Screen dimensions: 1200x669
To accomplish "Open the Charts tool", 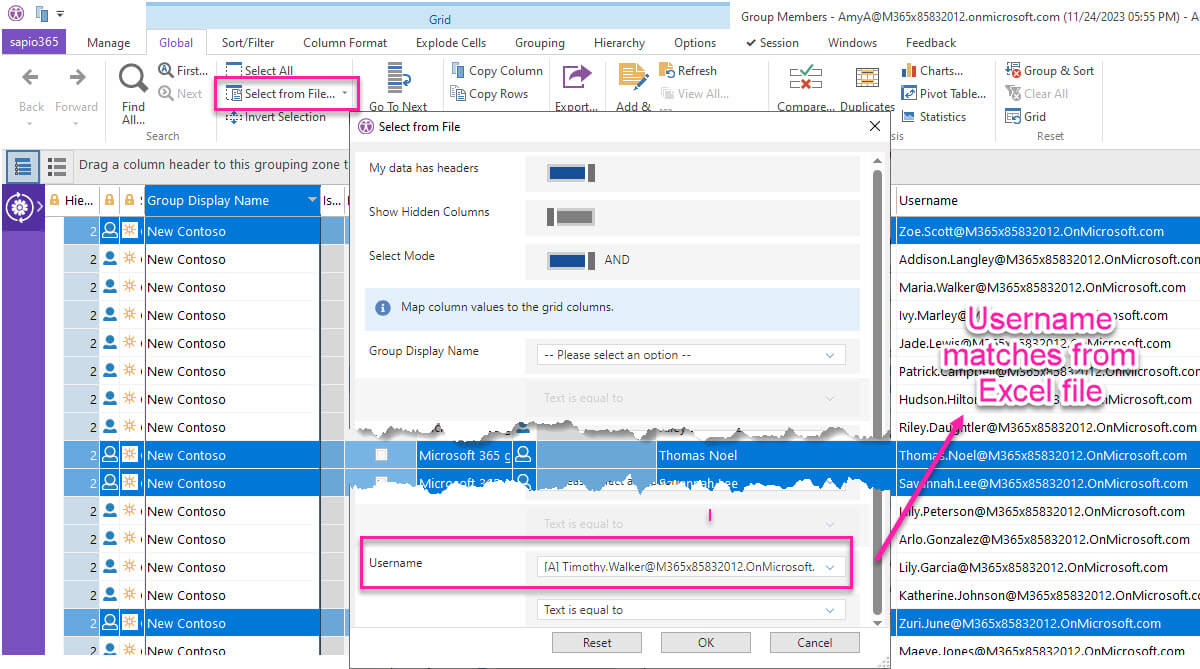I will click(x=933, y=71).
